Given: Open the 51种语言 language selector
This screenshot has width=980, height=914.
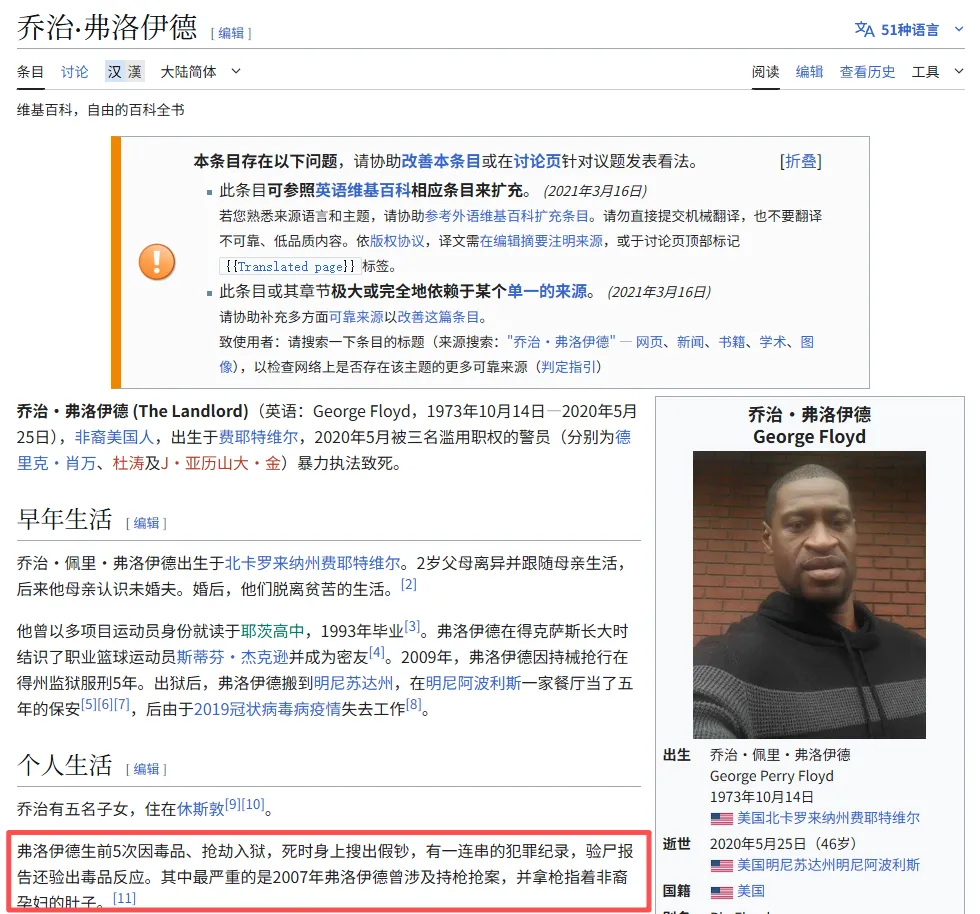Looking at the screenshot, I should pos(910,29).
